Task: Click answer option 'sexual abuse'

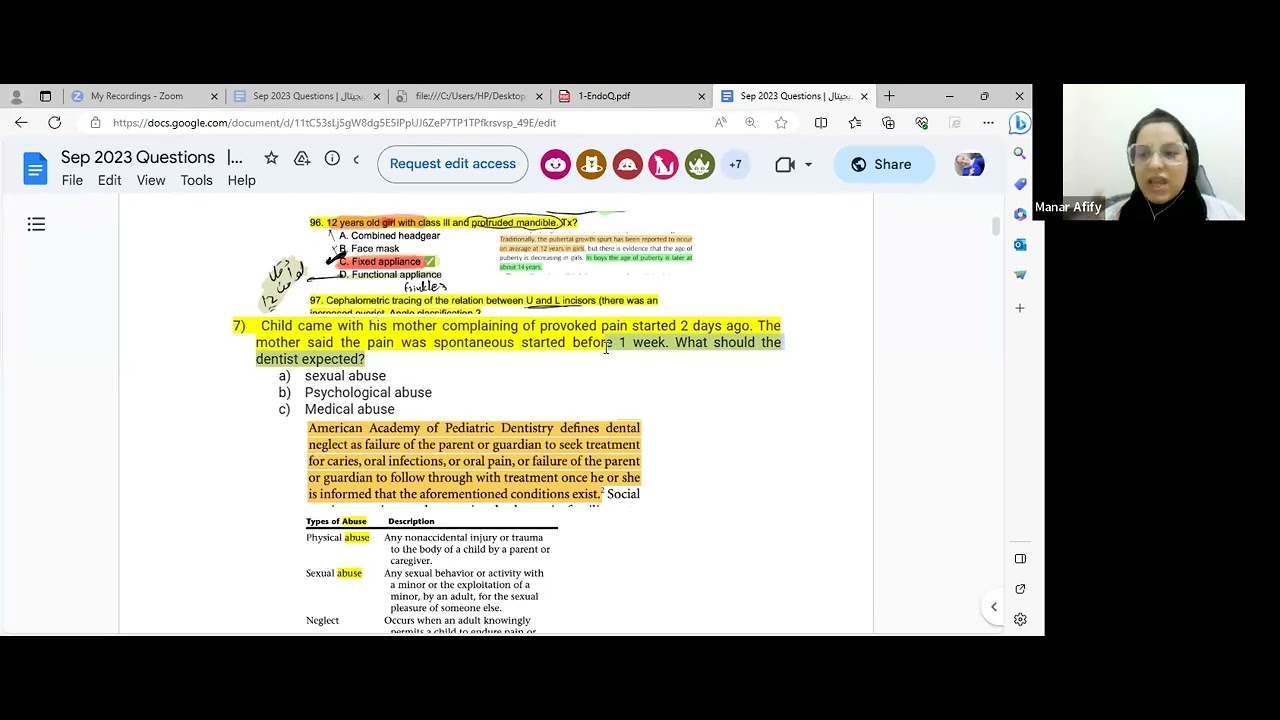Action: click(345, 376)
